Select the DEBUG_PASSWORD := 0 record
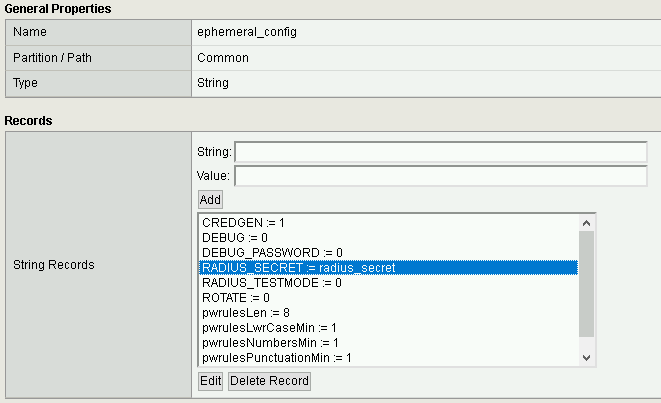Viewport: 661px width, 403px height. tap(388, 253)
